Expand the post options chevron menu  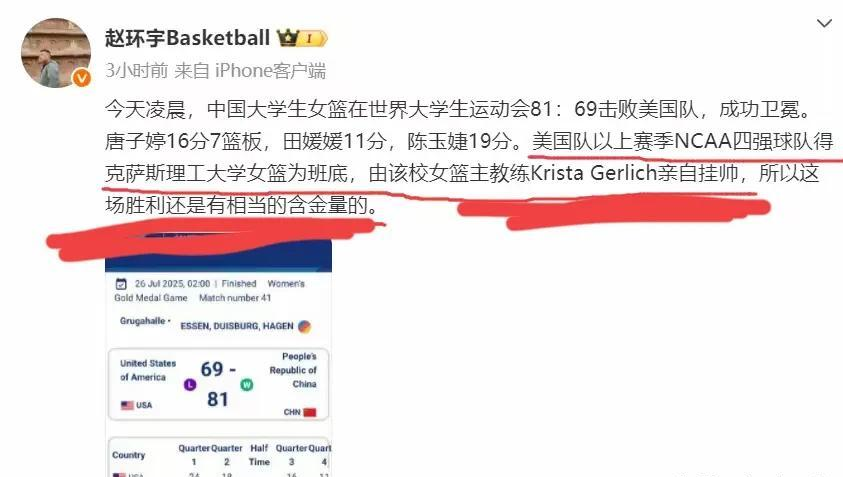[x=824, y=23]
